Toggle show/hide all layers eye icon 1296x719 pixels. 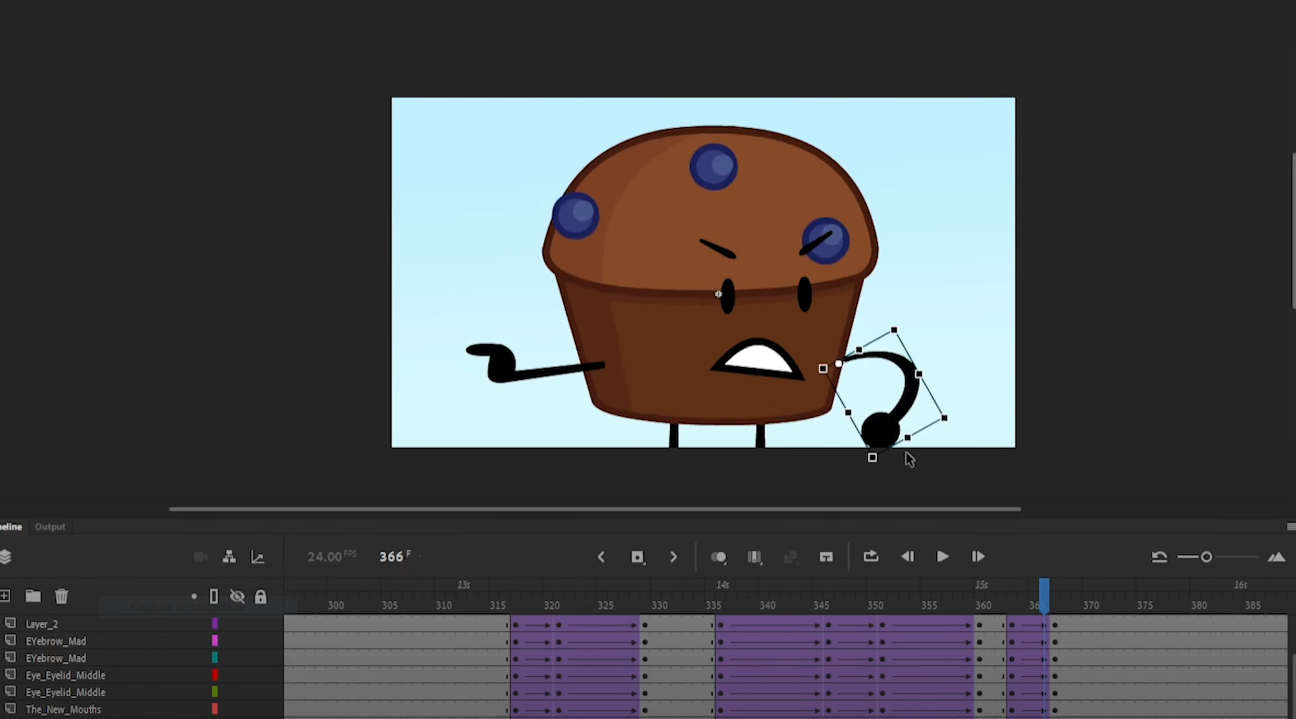pos(237,596)
